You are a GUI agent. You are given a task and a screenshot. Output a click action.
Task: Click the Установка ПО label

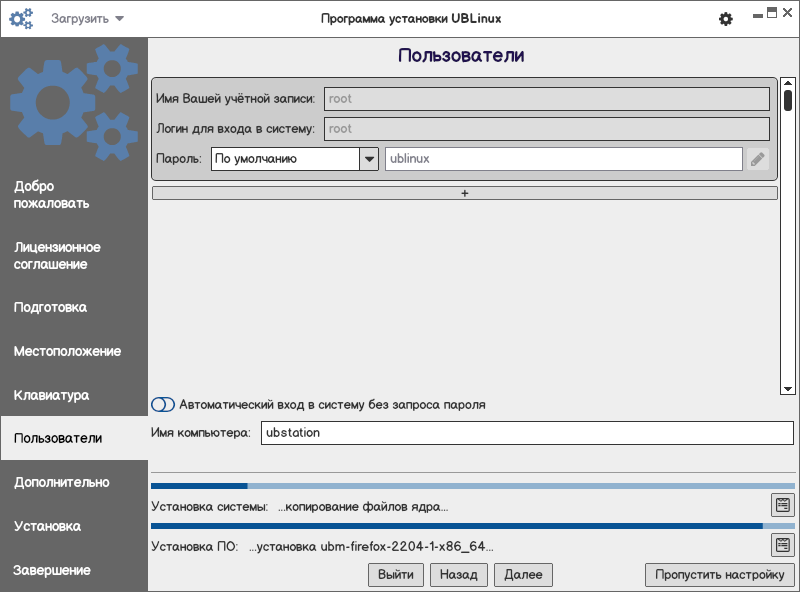(195, 547)
